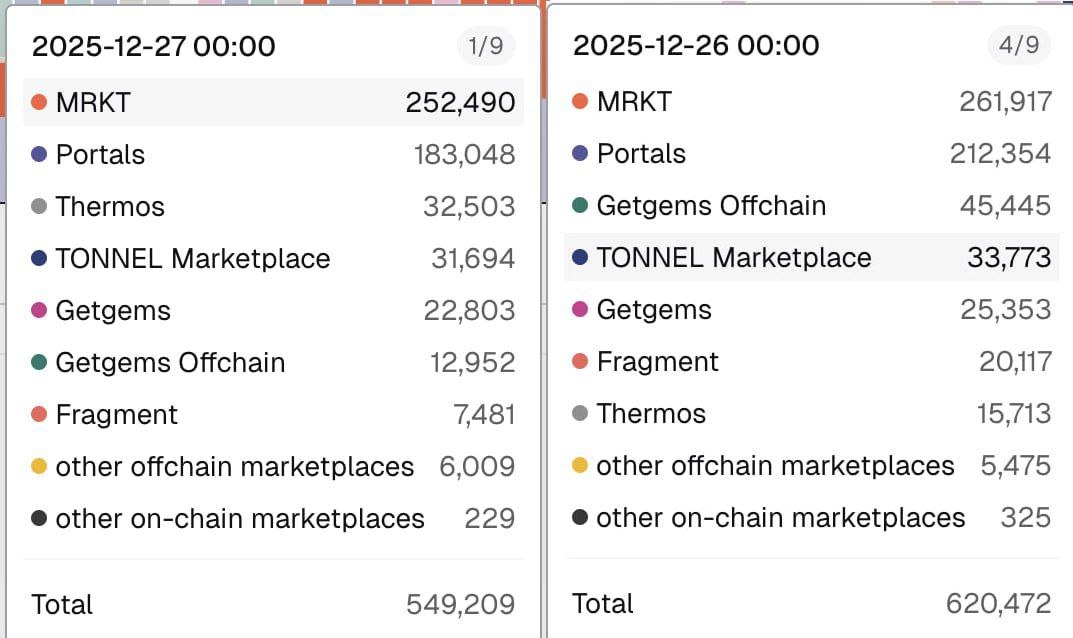Click the 4/9 page badge
Screen dimensions: 1073x638
pyautogui.click(x=1018, y=45)
